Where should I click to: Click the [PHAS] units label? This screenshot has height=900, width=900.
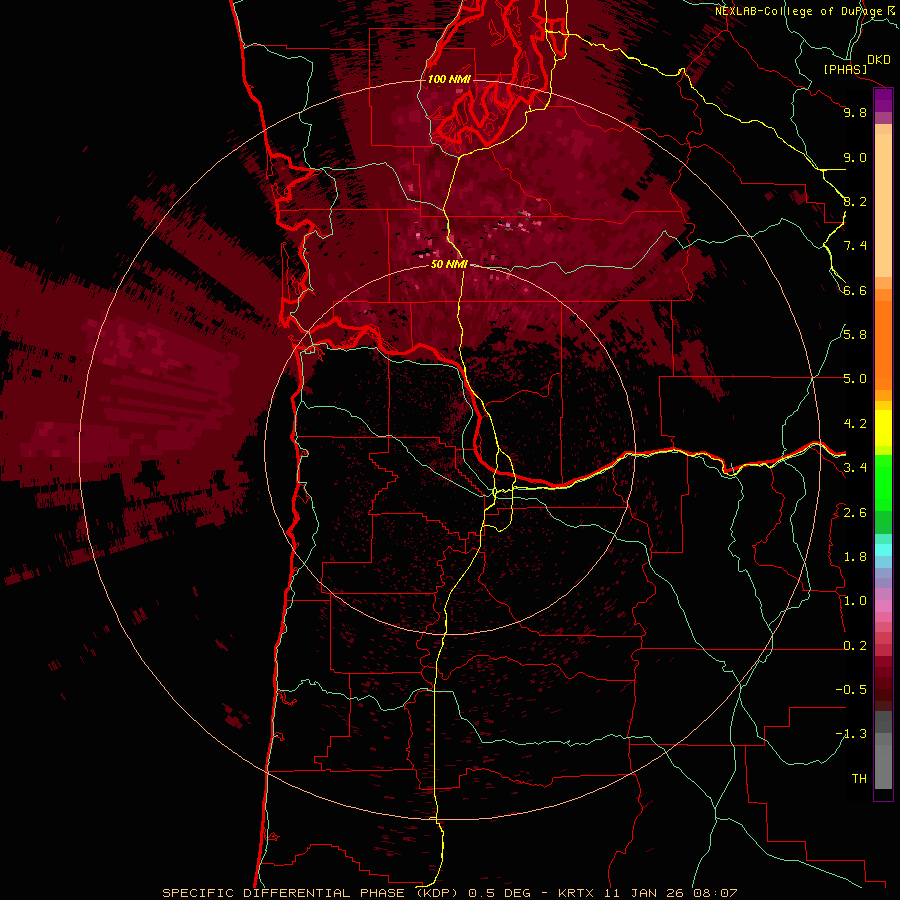[845, 69]
